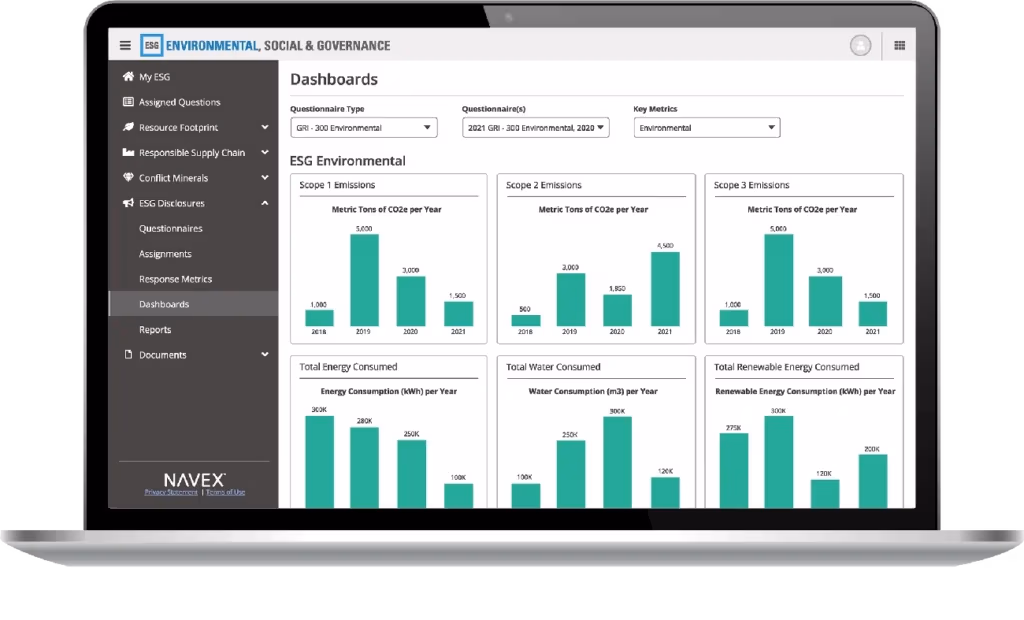This screenshot has width=1024, height=620.
Task: Click the Scope 1 Emissions card title
Action: pyautogui.click(x=337, y=185)
